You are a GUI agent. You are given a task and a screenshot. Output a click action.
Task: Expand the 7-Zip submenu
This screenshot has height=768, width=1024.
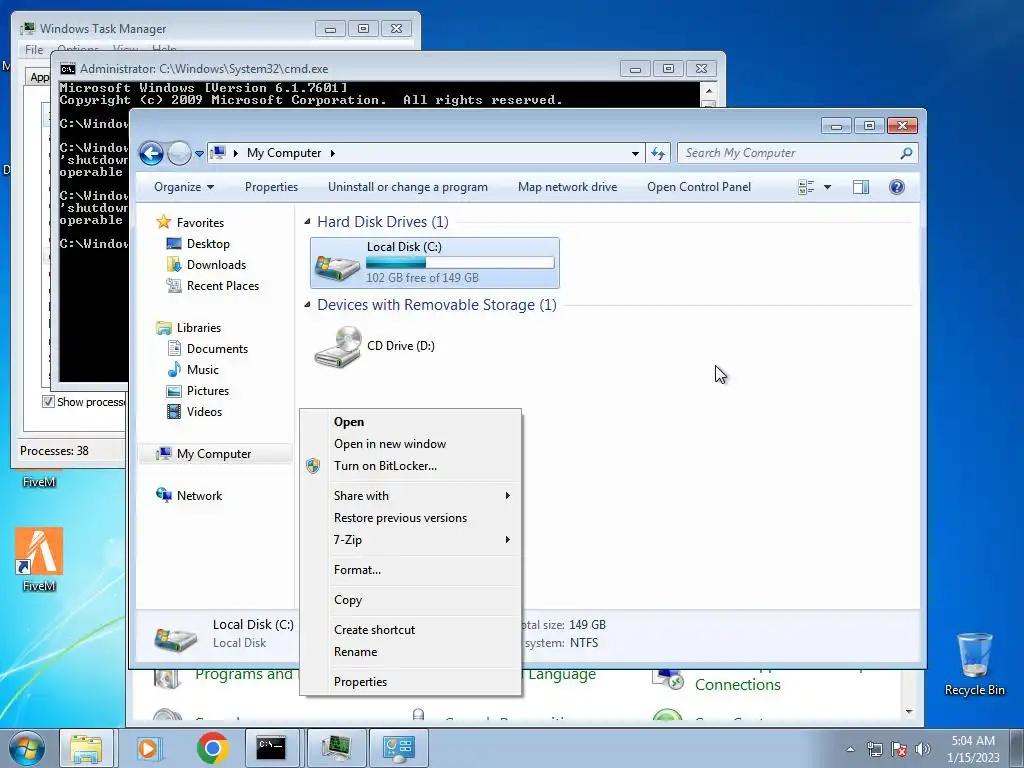[x=411, y=540]
